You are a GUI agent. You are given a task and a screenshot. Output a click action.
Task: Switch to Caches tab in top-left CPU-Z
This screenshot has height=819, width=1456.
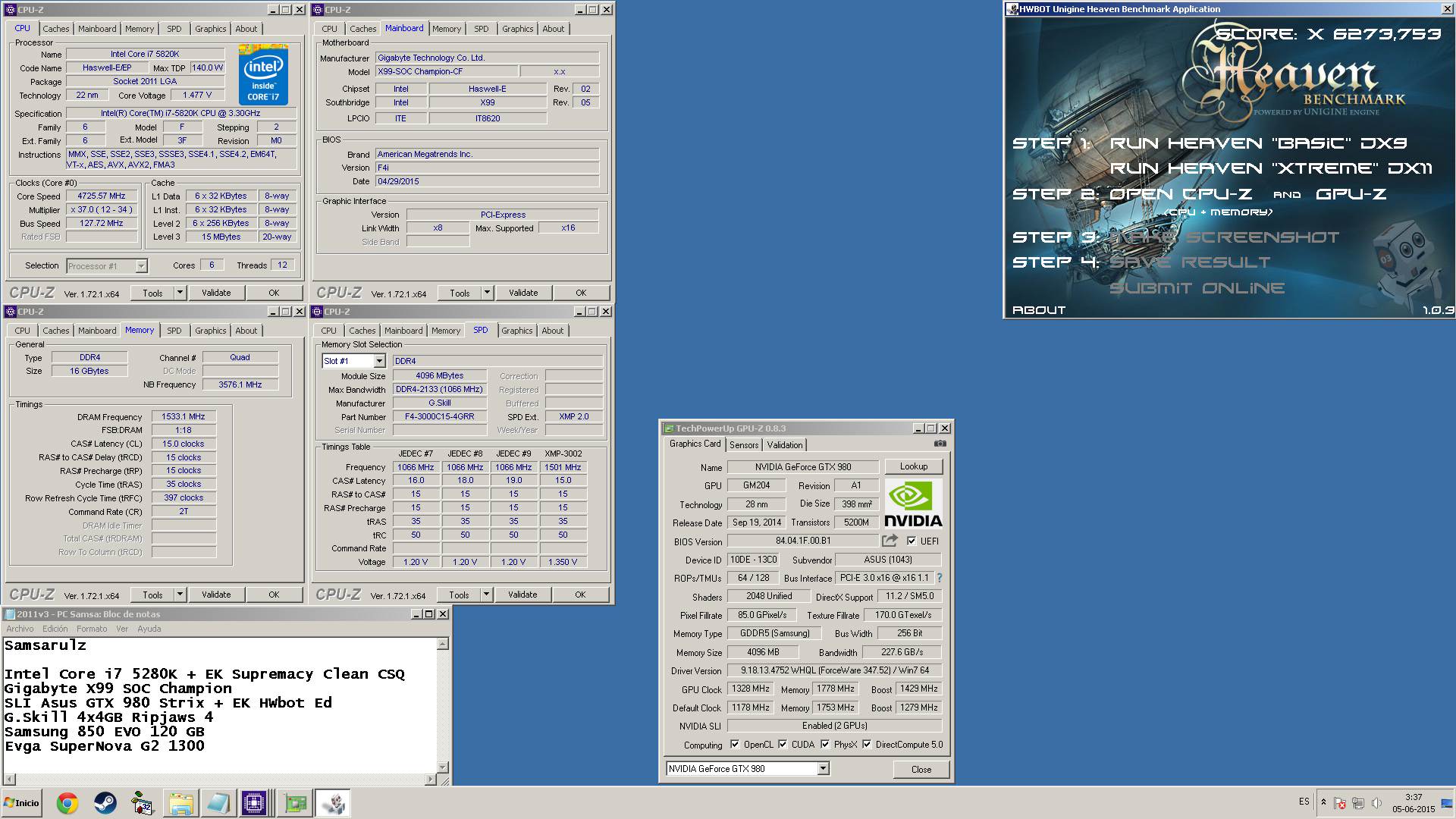click(x=55, y=29)
